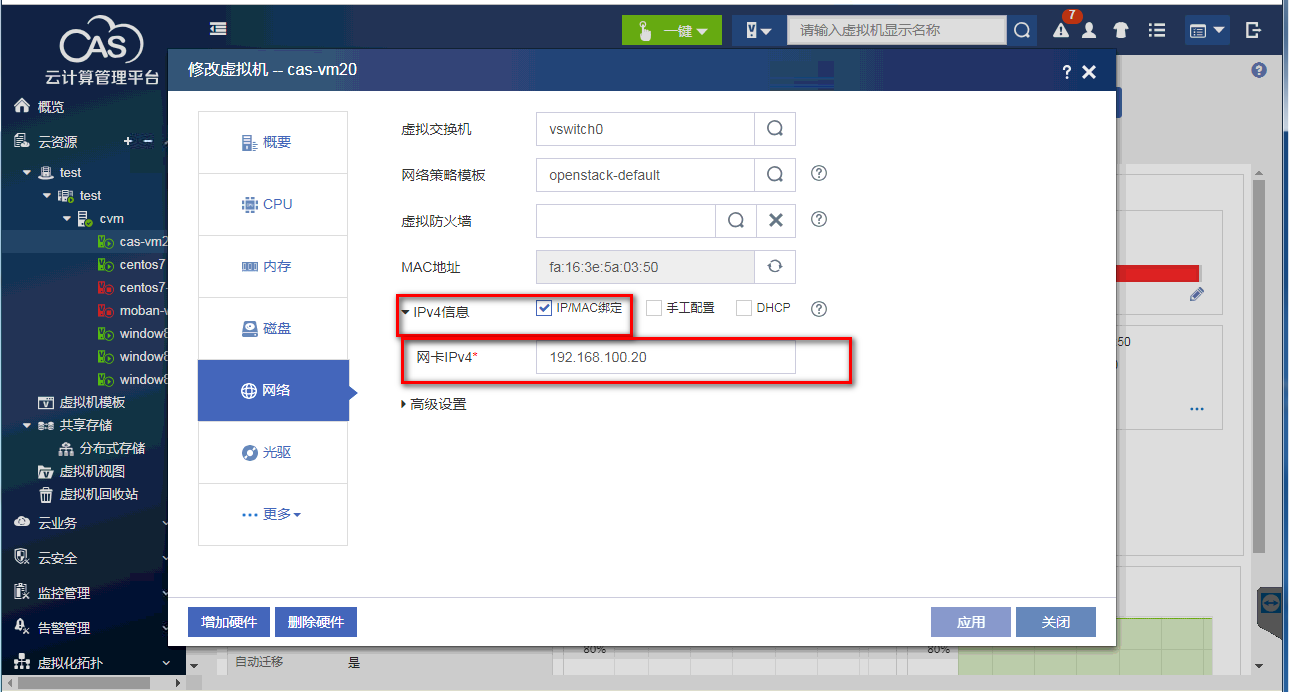Viewport: 1289px width, 692px height.
Task: Clear the virtual firewall field with X
Action: click(x=775, y=221)
